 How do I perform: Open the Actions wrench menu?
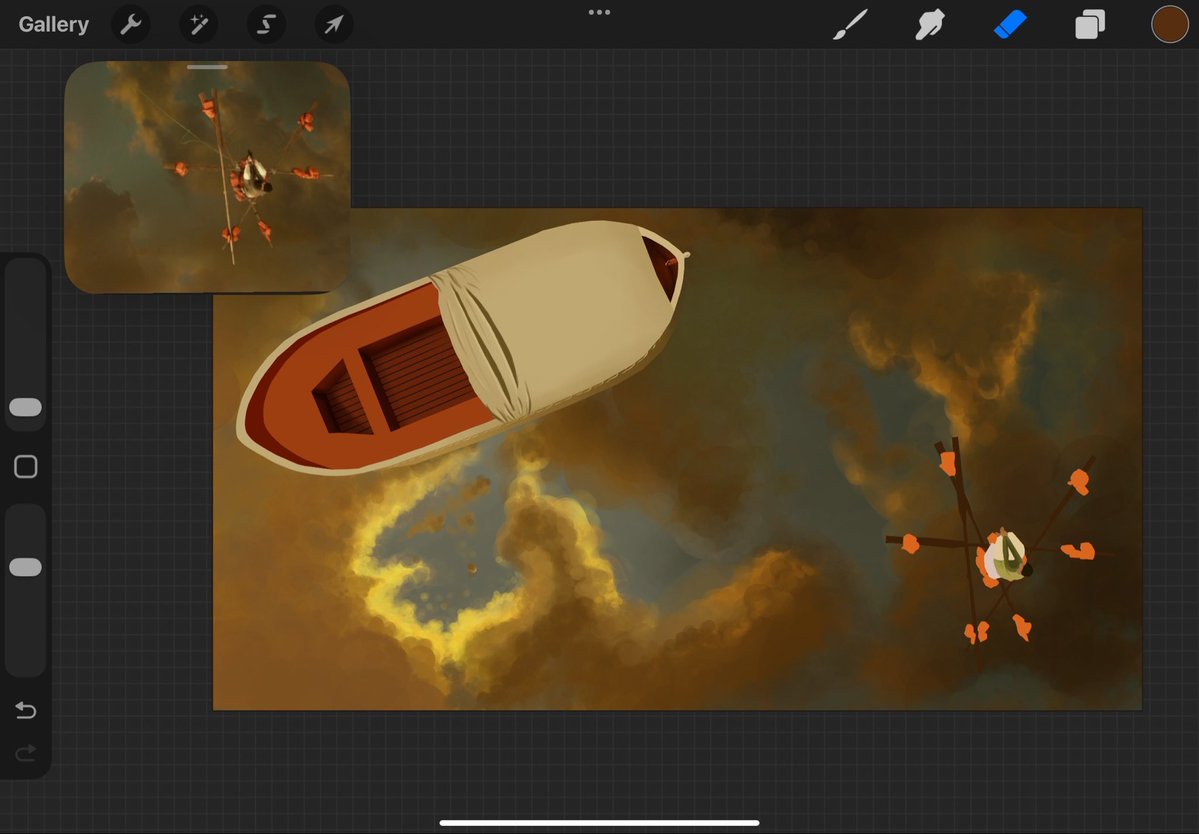131,24
